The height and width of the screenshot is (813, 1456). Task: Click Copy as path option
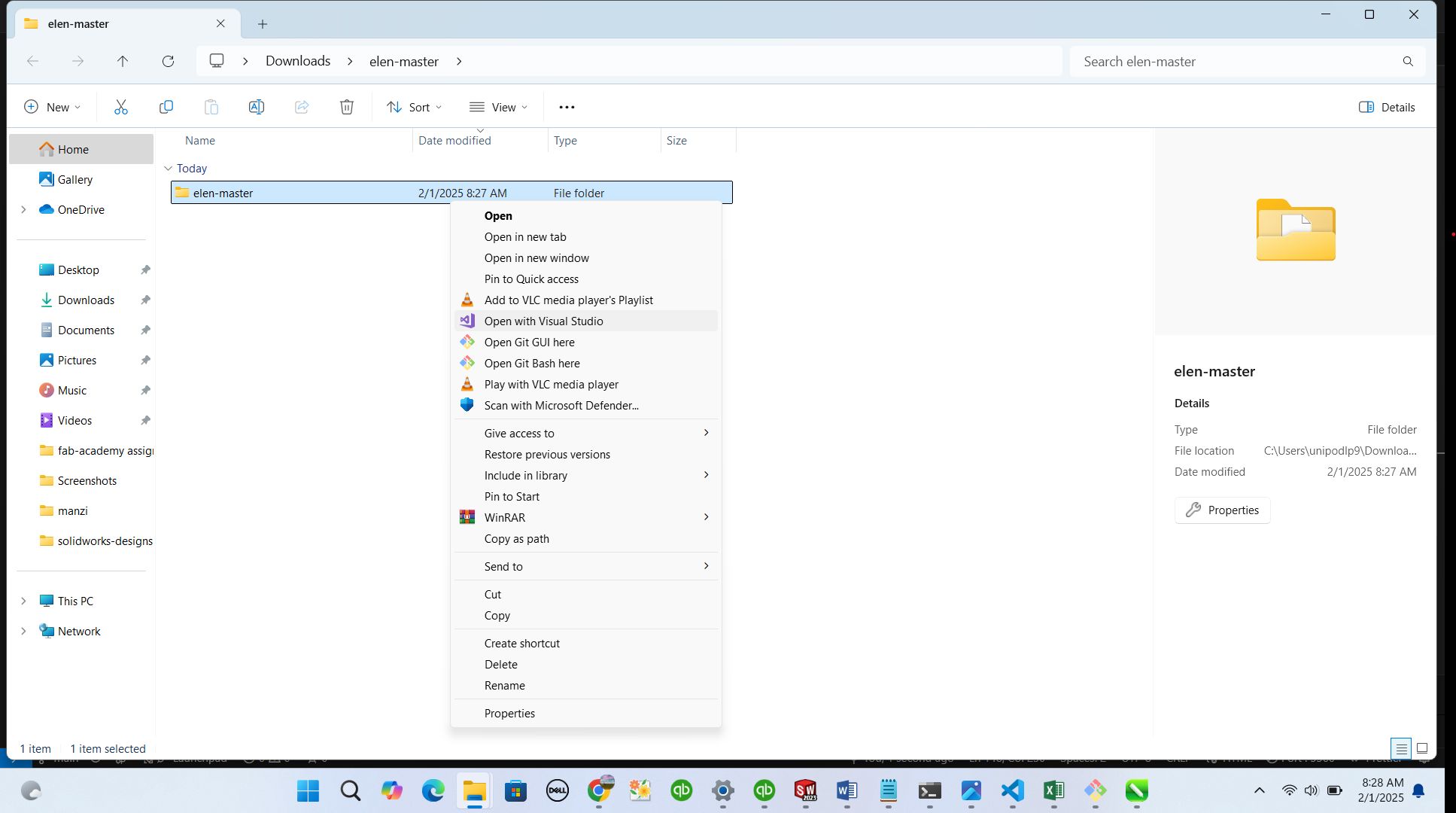point(517,538)
